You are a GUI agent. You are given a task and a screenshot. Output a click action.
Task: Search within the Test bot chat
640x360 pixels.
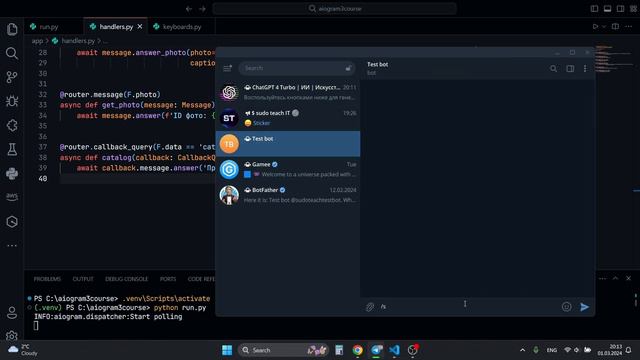[553, 69]
